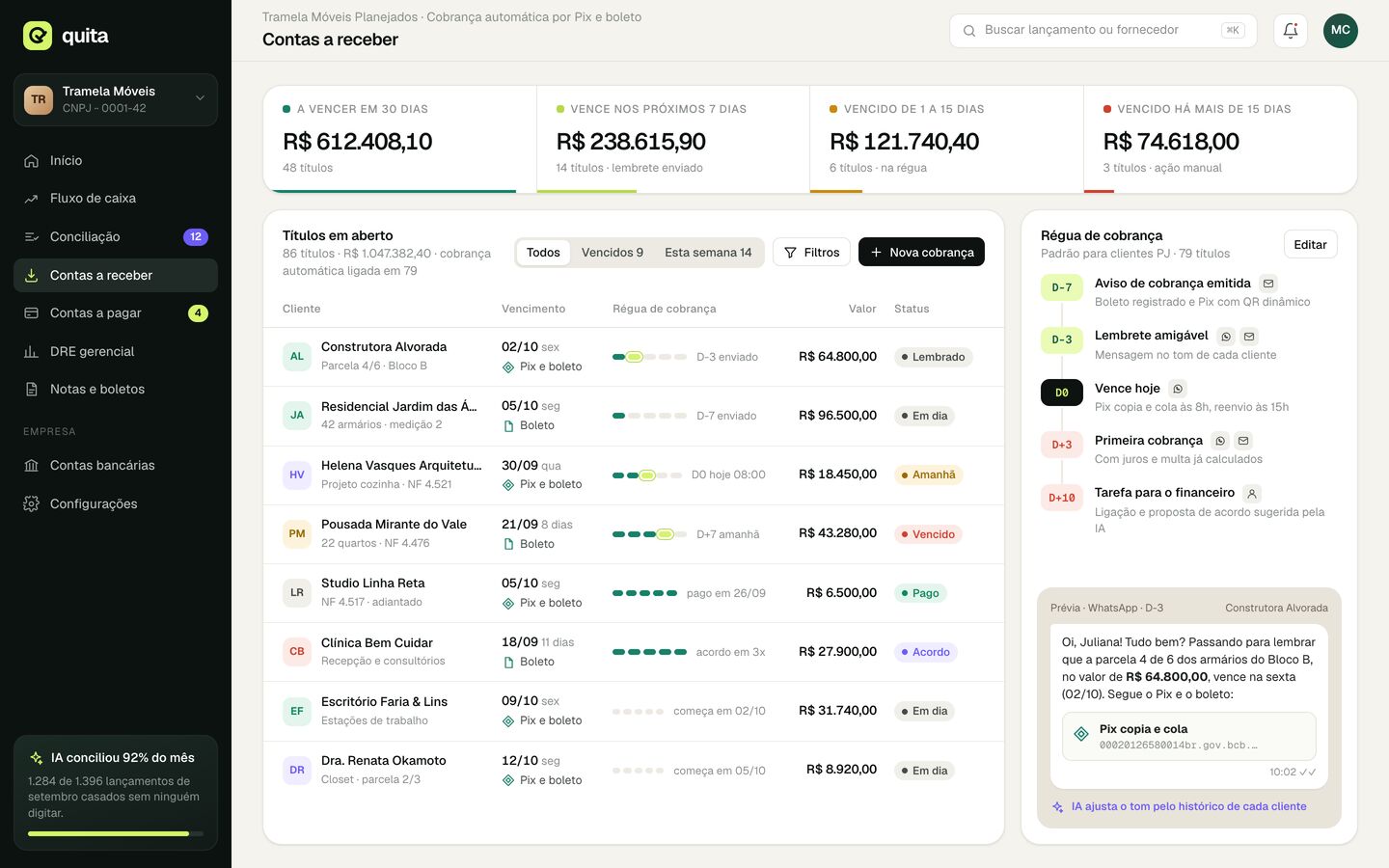Select the D-7 step badge
Image resolution: width=1389 pixels, height=868 pixels.
click(x=1061, y=287)
